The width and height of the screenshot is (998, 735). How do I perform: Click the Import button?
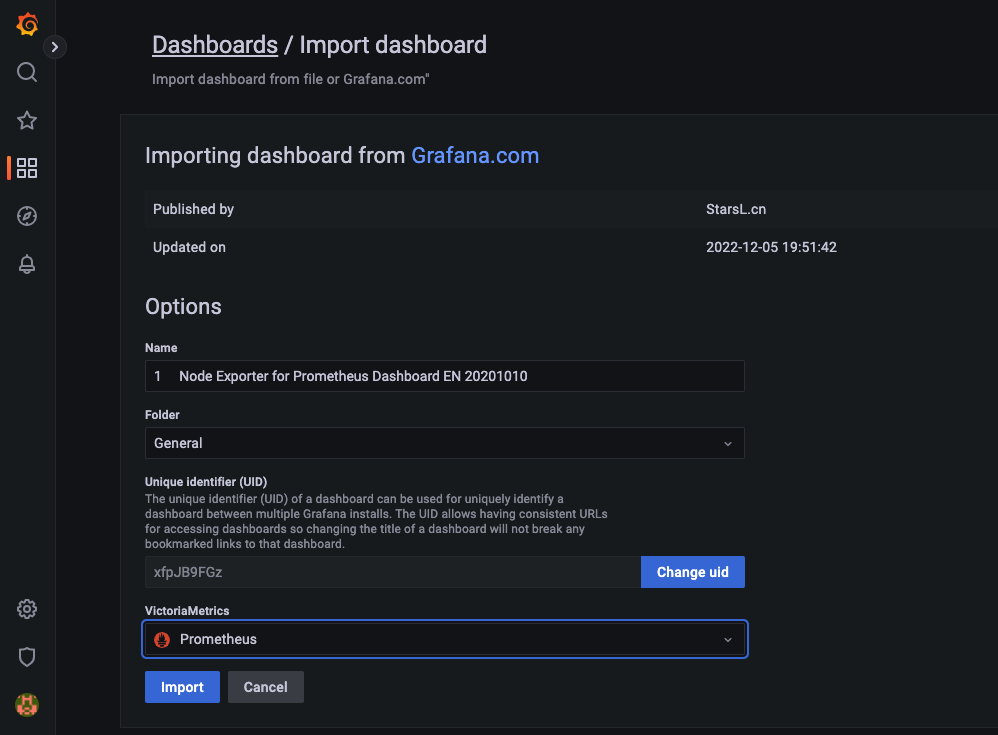click(182, 687)
